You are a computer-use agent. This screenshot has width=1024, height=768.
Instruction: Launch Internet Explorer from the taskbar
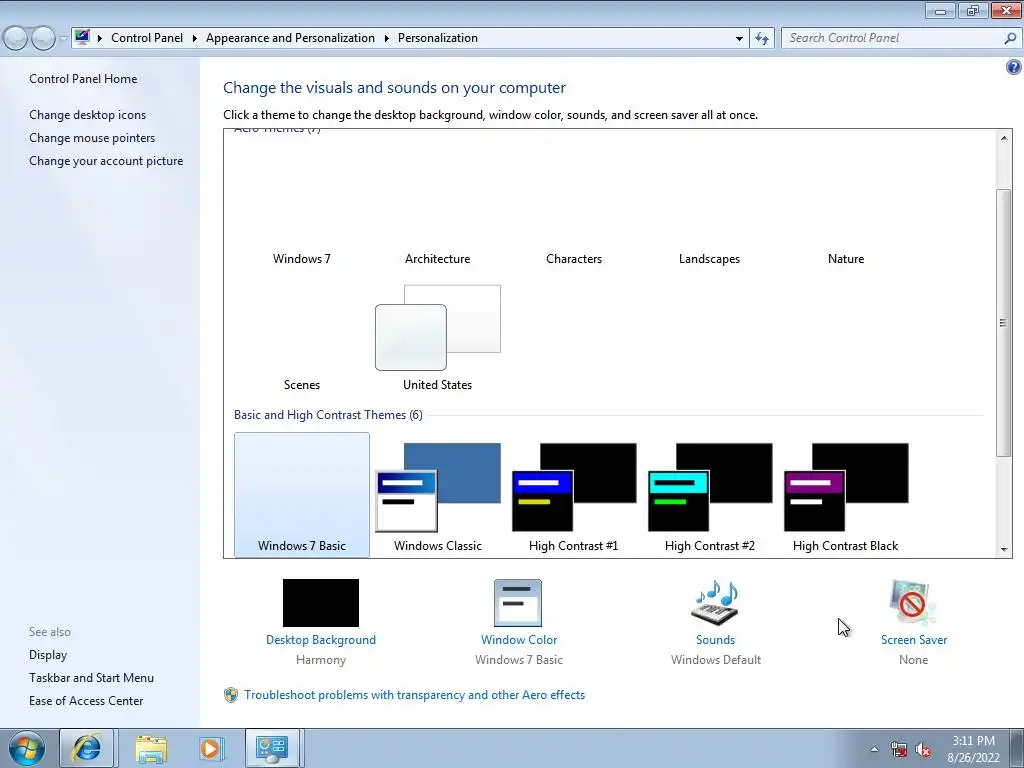pos(87,748)
